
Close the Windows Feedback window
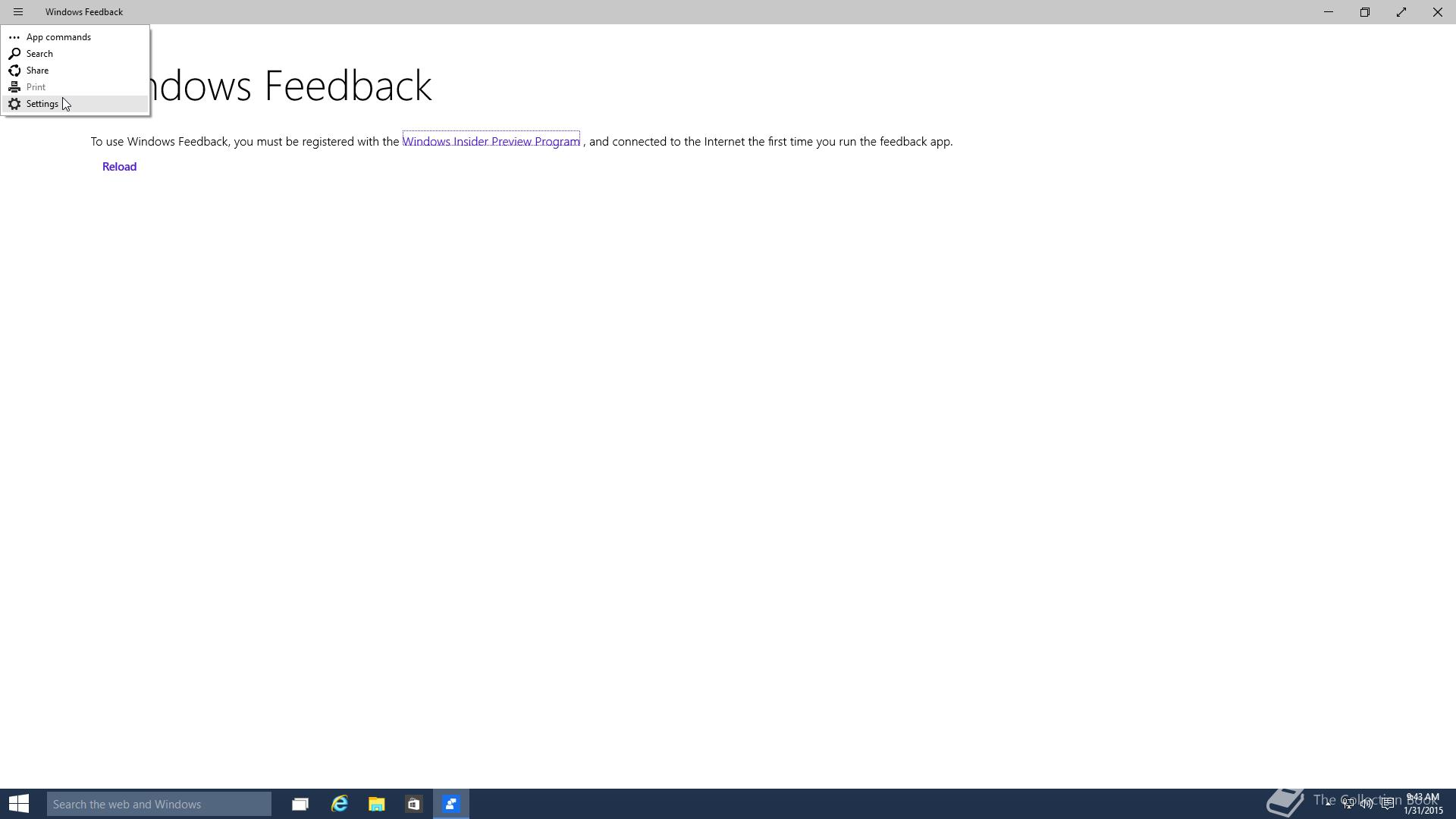pos(1438,12)
